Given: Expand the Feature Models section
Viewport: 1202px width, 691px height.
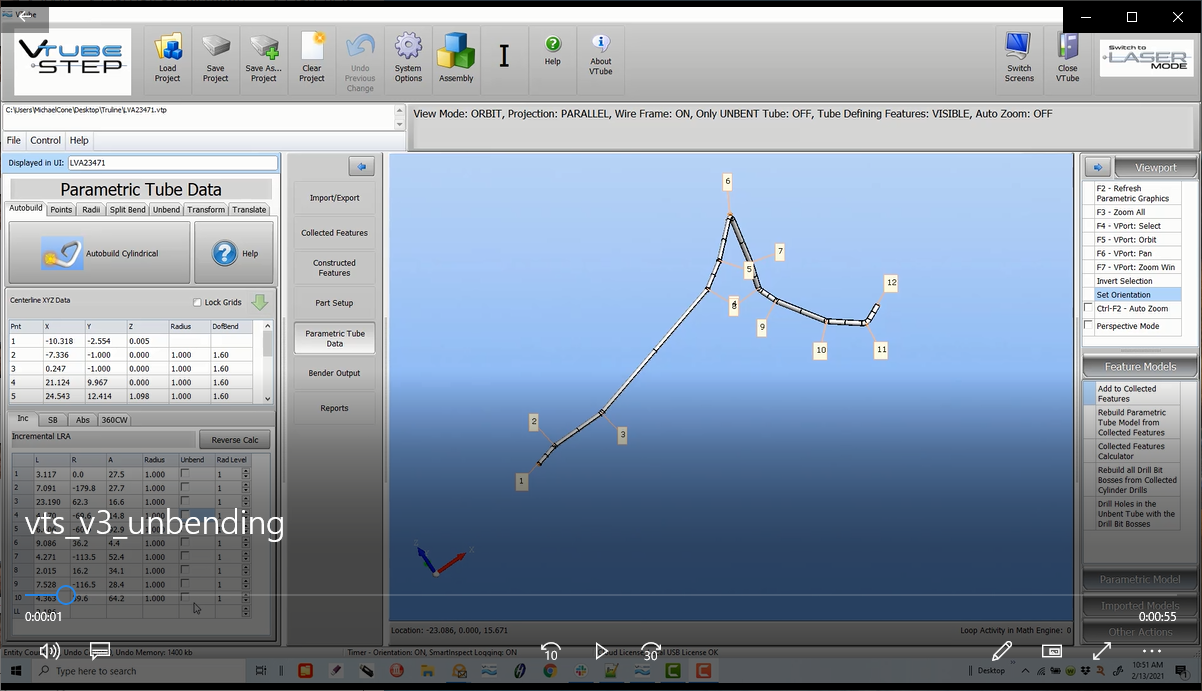Looking at the screenshot, I should [x=1139, y=367].
